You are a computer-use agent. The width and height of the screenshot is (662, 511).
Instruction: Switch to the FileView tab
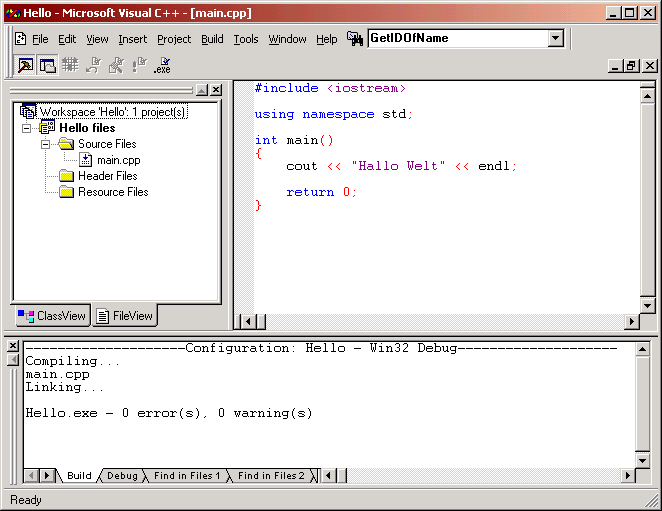125,315
